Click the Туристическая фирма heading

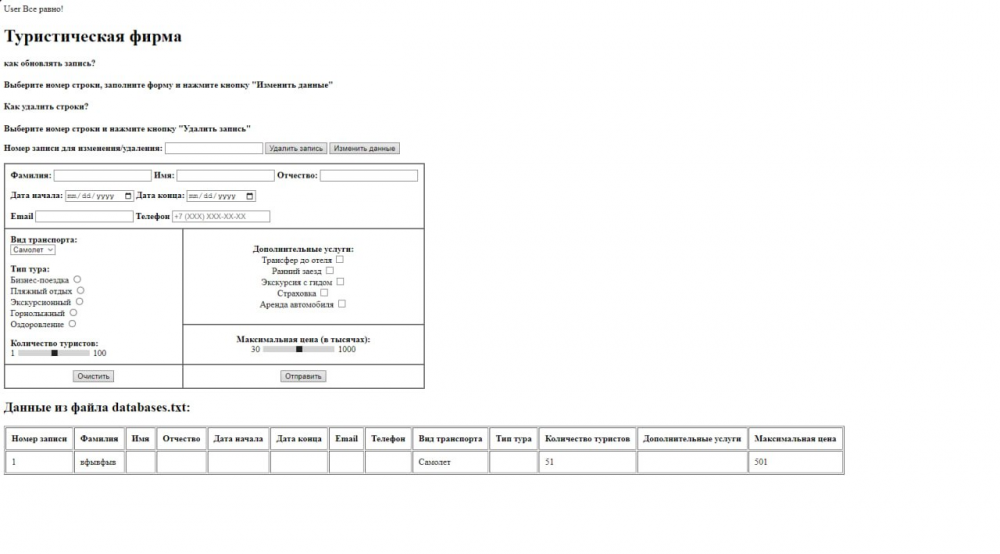pyautogui.click(x=92, y=36)
